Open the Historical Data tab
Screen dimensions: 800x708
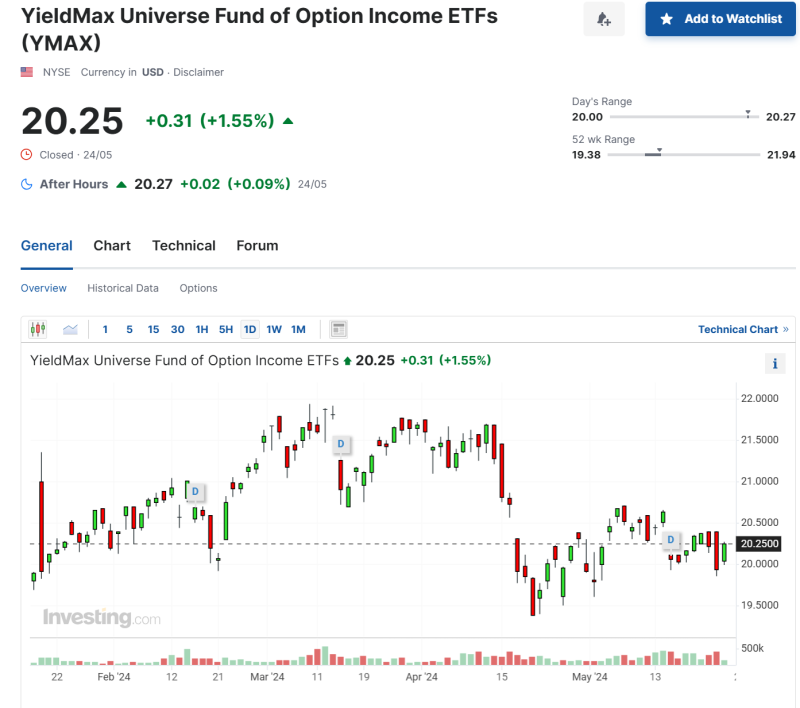[x=123, y=288]
